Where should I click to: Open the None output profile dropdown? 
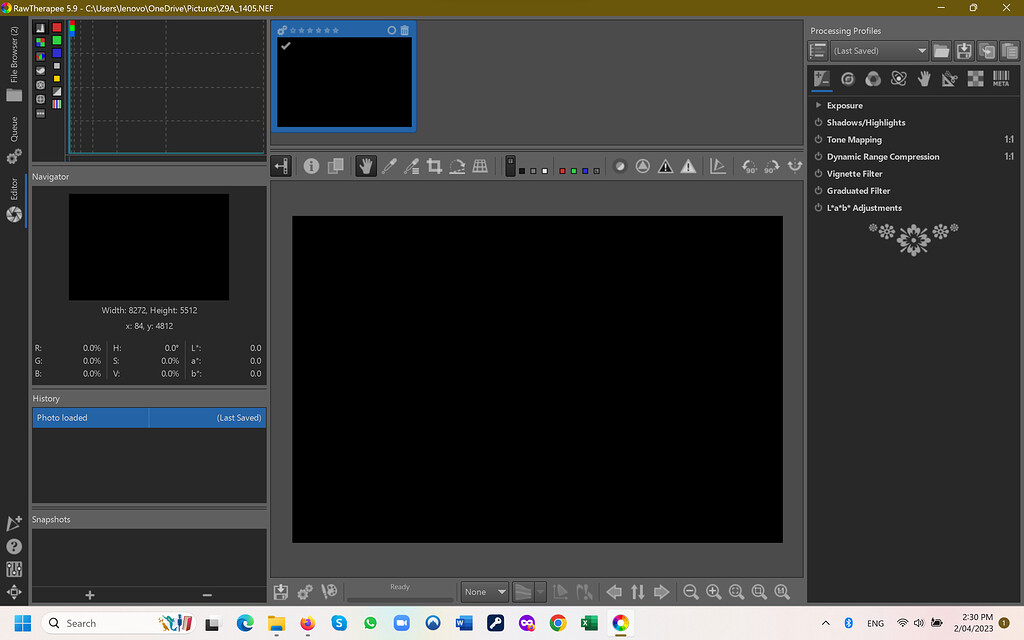tap(484, 591)
